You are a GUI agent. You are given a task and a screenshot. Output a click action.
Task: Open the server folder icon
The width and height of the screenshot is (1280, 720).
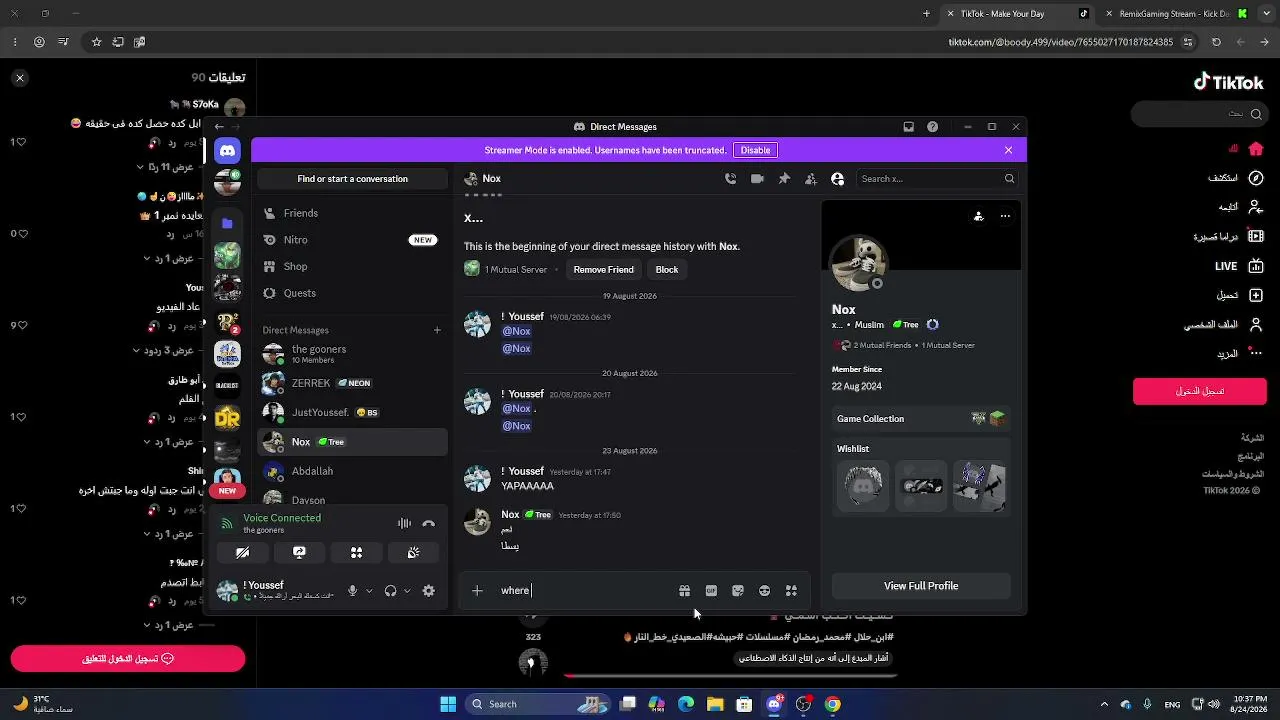click(x=227, y=223)
